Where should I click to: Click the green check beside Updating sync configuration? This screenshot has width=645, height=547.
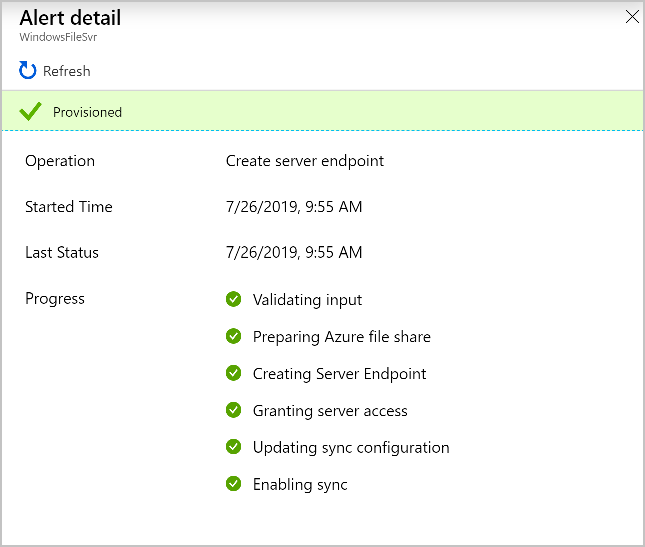click(233, 447)
